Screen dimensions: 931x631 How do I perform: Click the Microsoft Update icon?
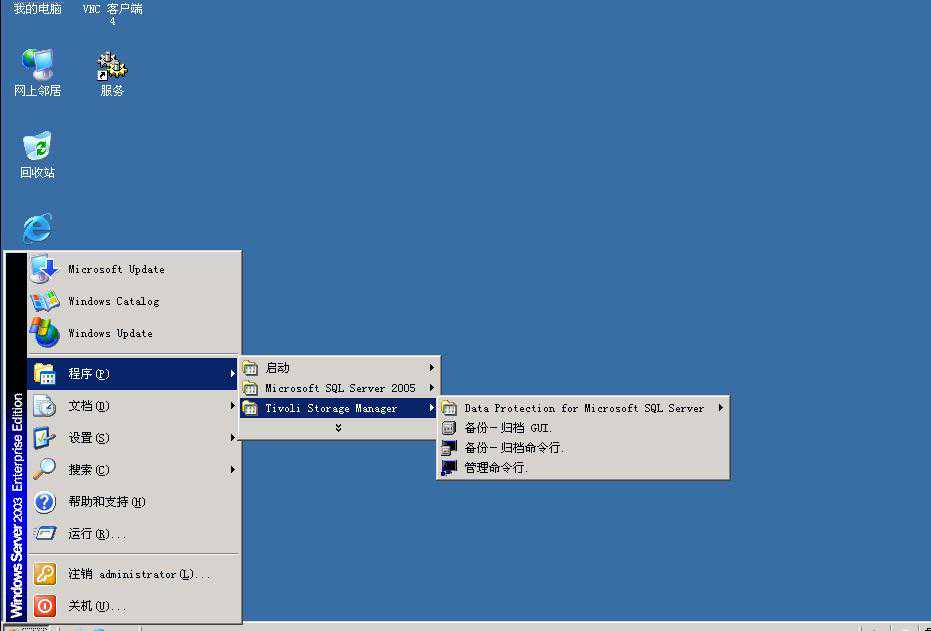pos(44,269)
